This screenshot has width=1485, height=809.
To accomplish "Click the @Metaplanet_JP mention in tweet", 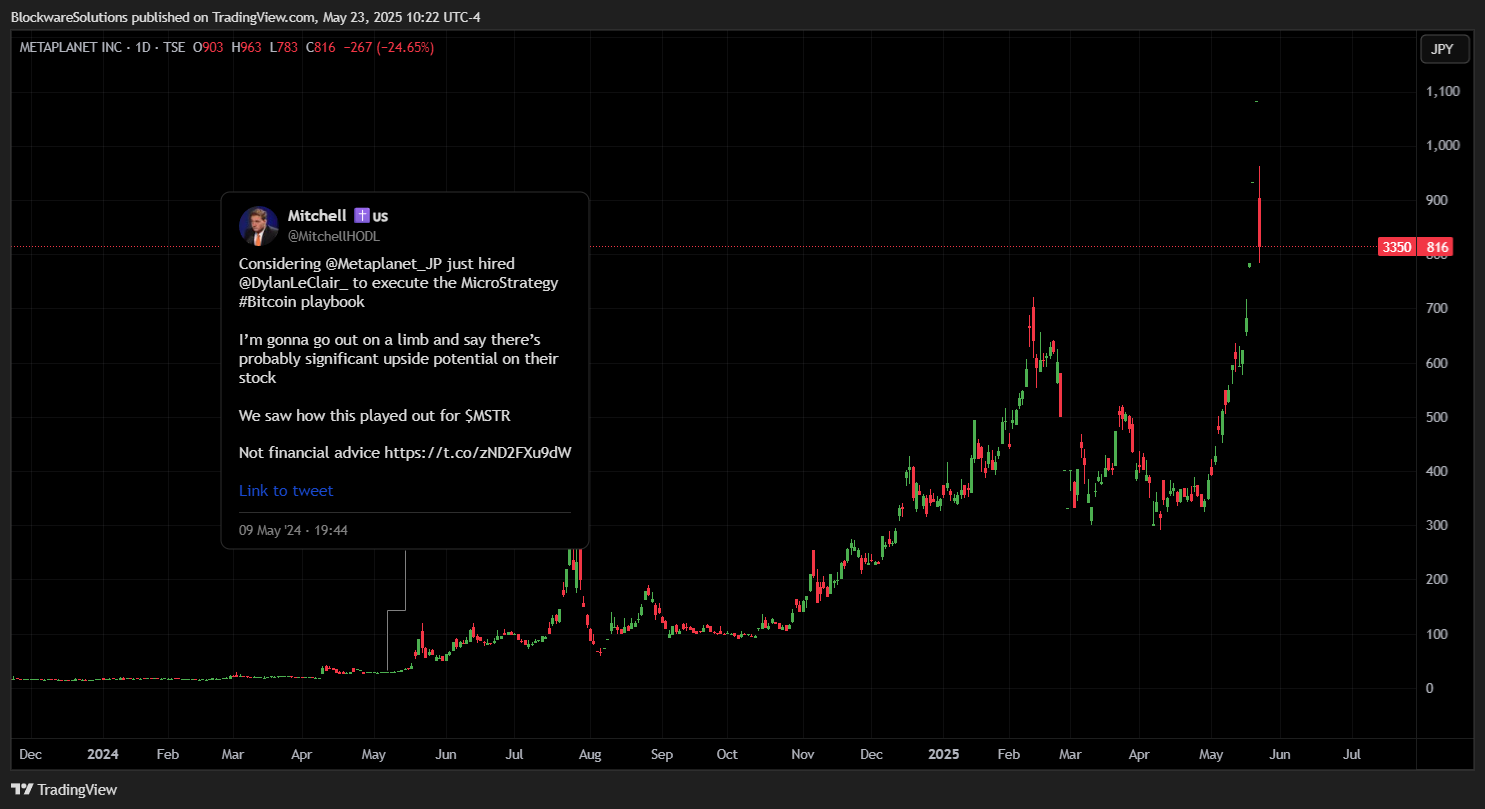I will pos(383,263).
